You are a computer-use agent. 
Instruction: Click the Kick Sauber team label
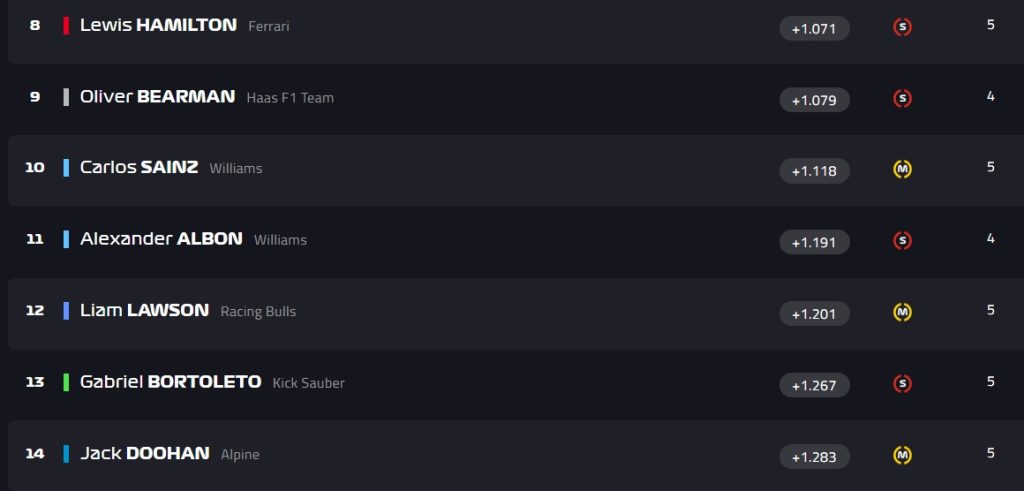click(x=308, y=383)
